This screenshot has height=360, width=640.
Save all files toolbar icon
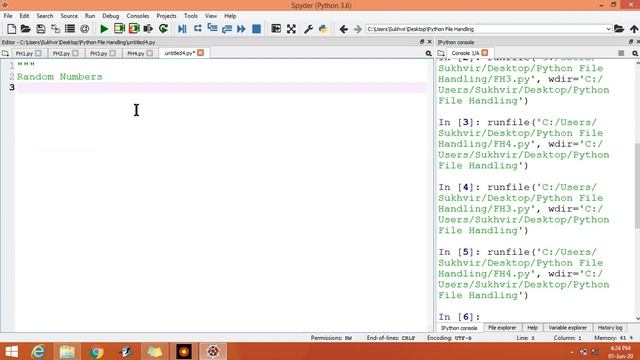55,29
